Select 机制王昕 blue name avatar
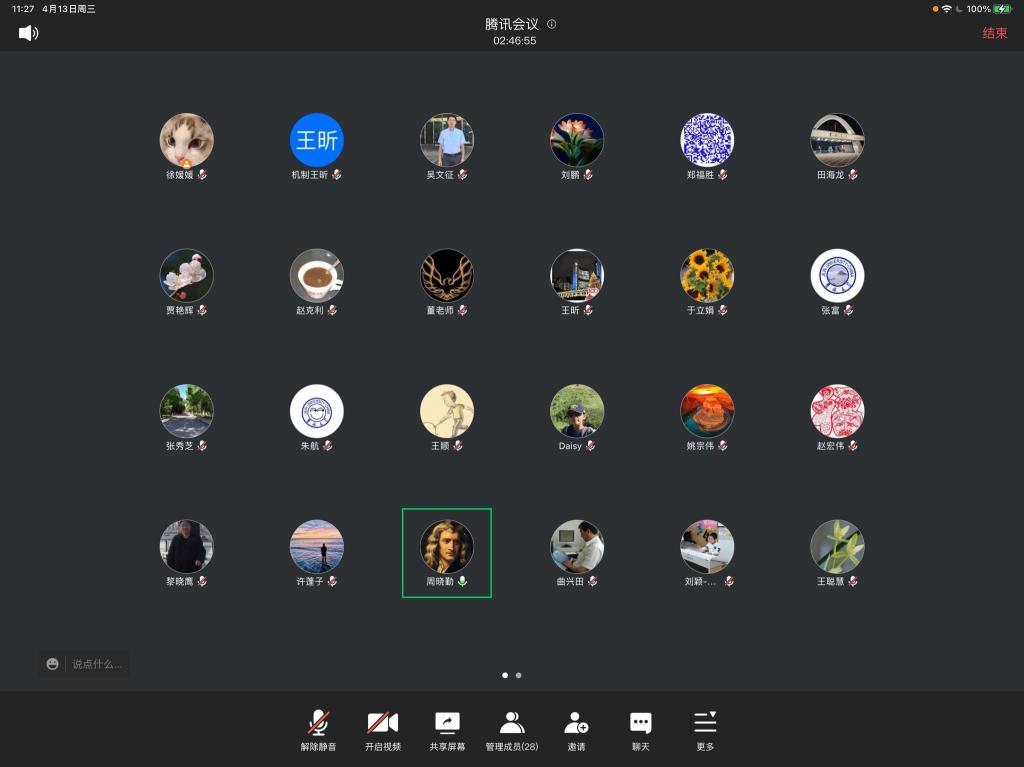The height and width of the screenshot is (767, 1024). pyautogui.click(x=316, y=140)
